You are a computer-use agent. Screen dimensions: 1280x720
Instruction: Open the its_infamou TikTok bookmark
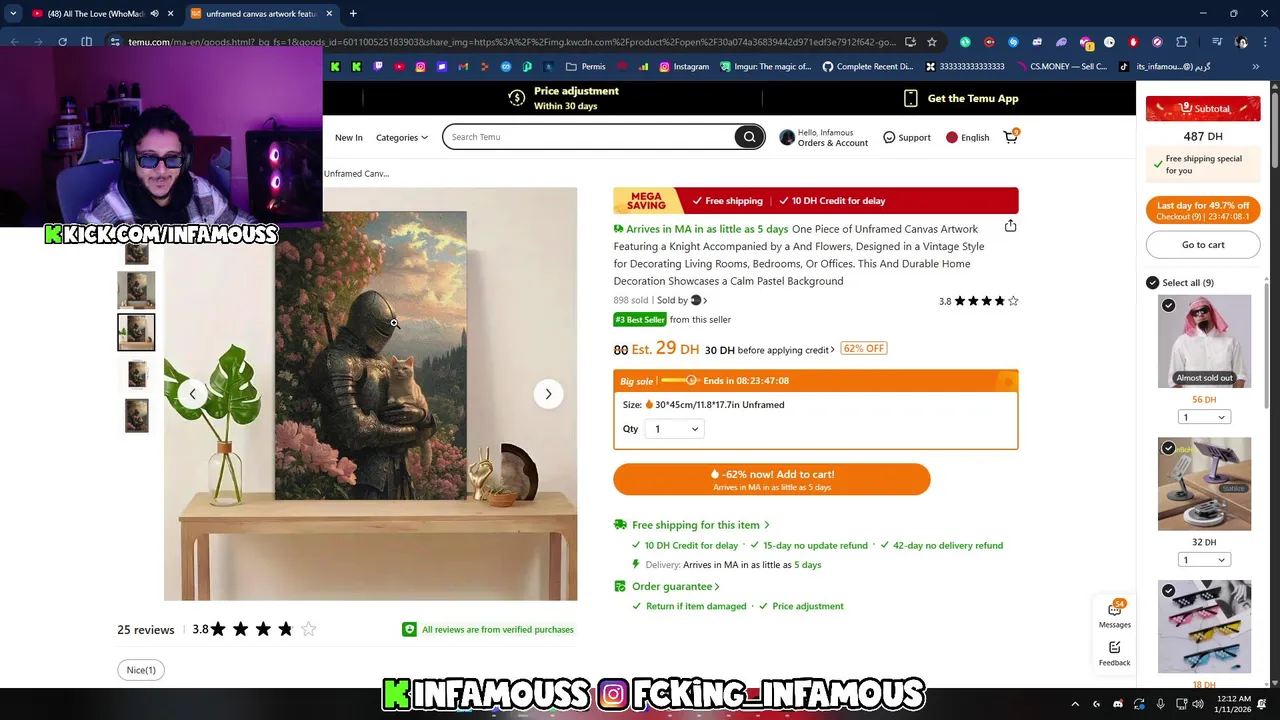(x=1166, y=67)
